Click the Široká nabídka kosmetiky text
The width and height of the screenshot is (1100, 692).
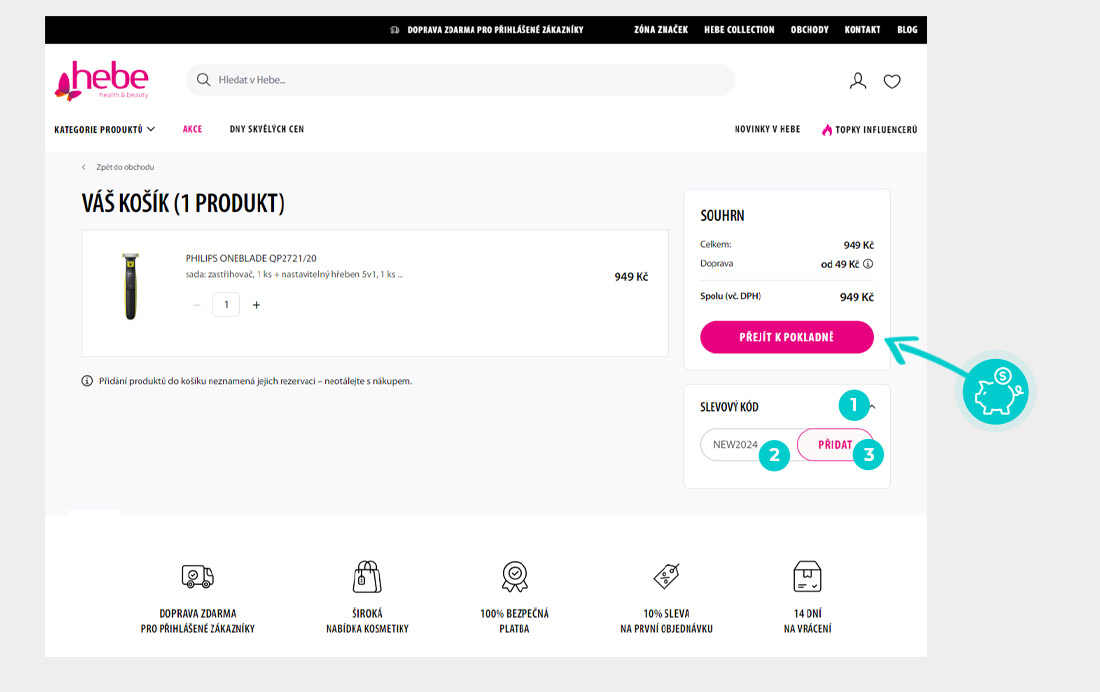(x=367, y=621)
